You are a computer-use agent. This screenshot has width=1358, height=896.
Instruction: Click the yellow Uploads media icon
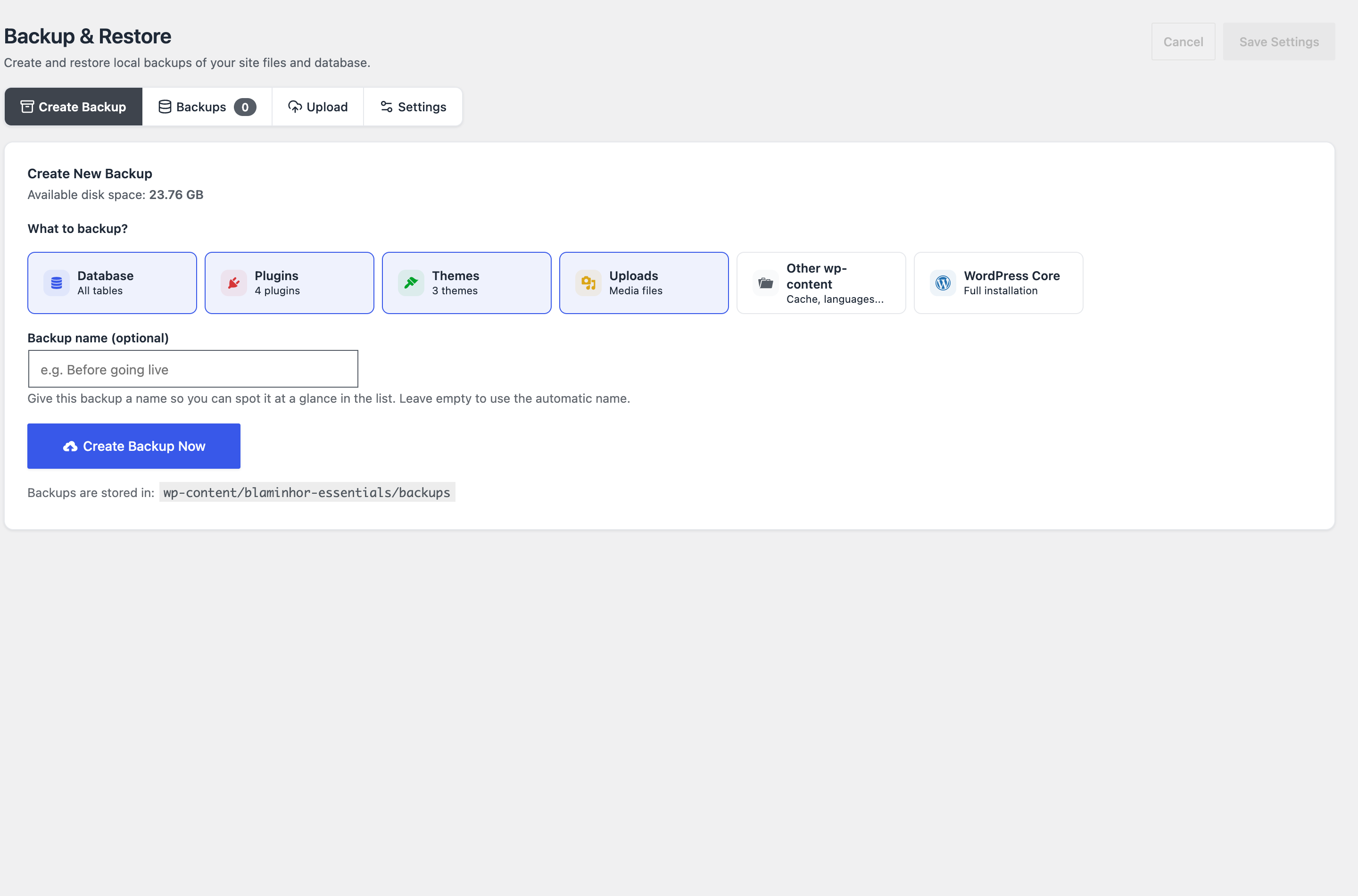coord(588,283)
